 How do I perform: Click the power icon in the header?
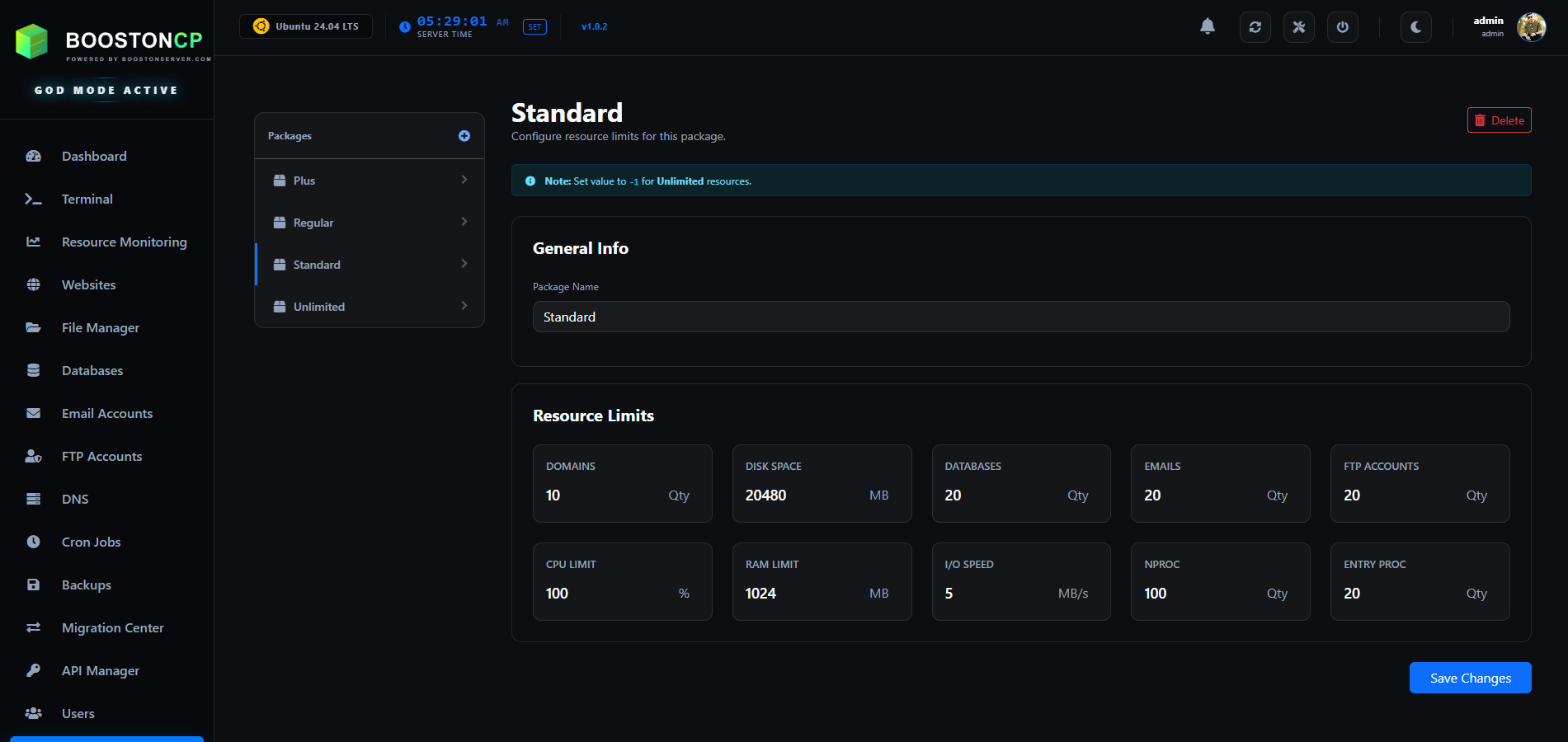[1342, 26]
